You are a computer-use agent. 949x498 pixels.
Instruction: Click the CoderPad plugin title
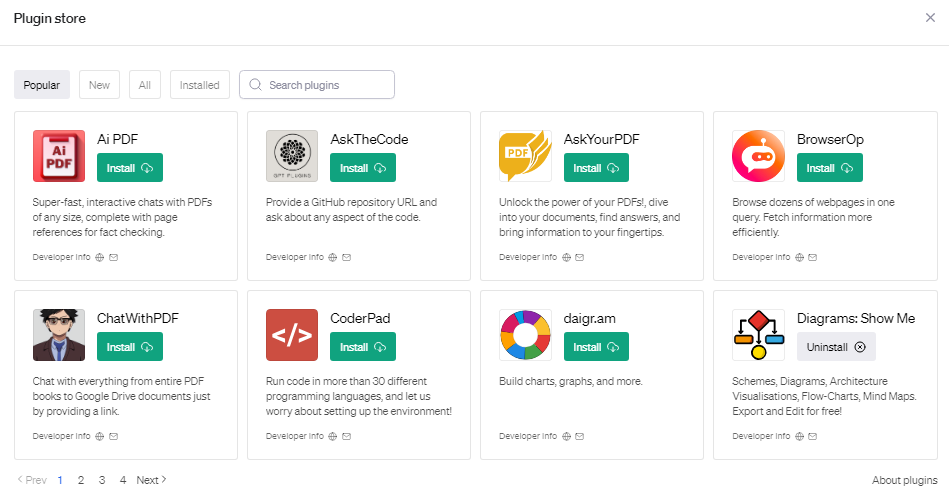(x=360, y=318)
